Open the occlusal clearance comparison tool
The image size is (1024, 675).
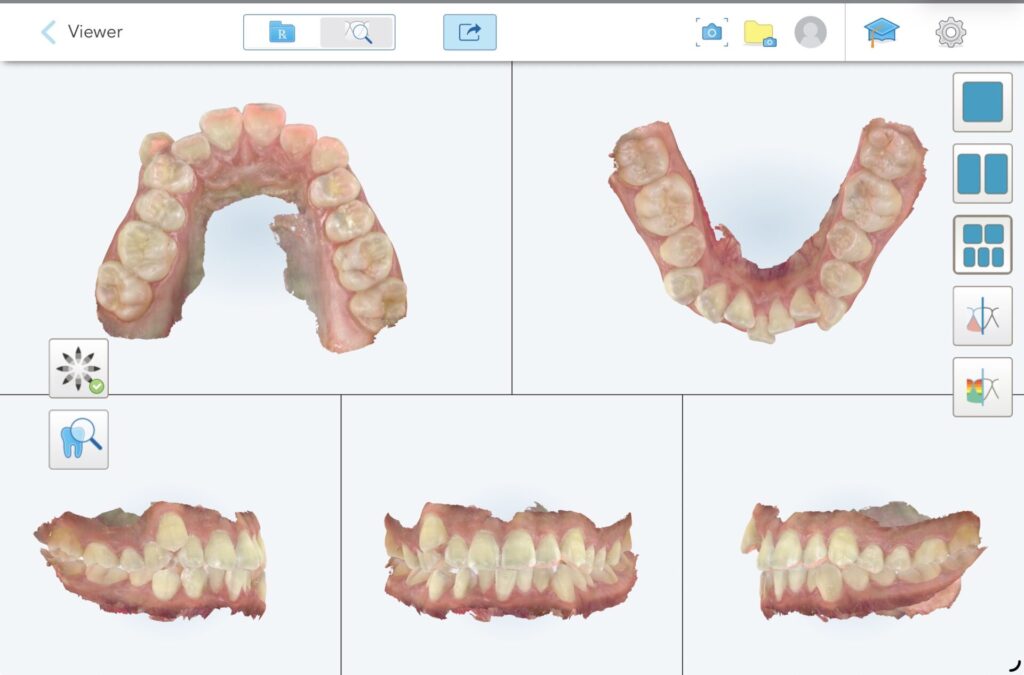pos(982,316)
